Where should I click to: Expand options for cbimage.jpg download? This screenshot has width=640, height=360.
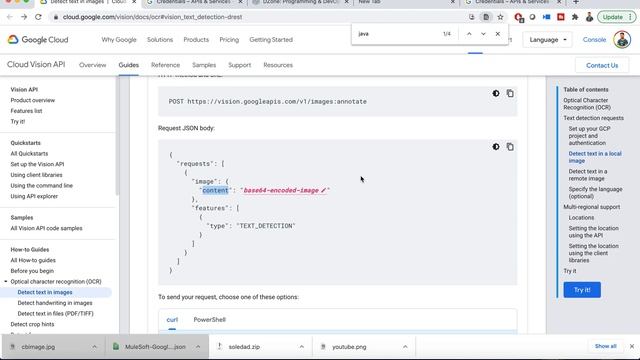[95, 347]
